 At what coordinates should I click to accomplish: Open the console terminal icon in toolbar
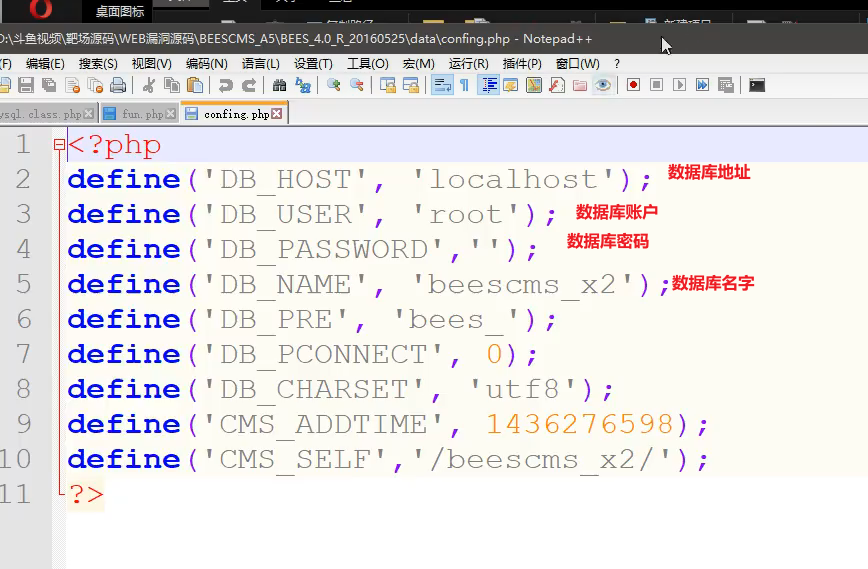(x=757, y=86)
